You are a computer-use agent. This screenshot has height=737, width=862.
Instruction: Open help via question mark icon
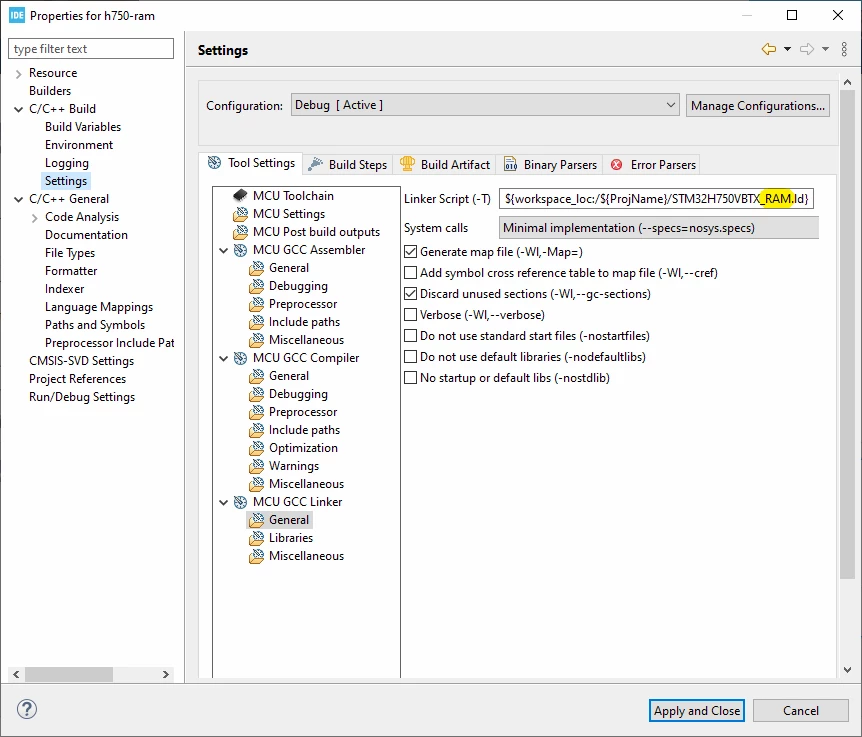(27, 709)
